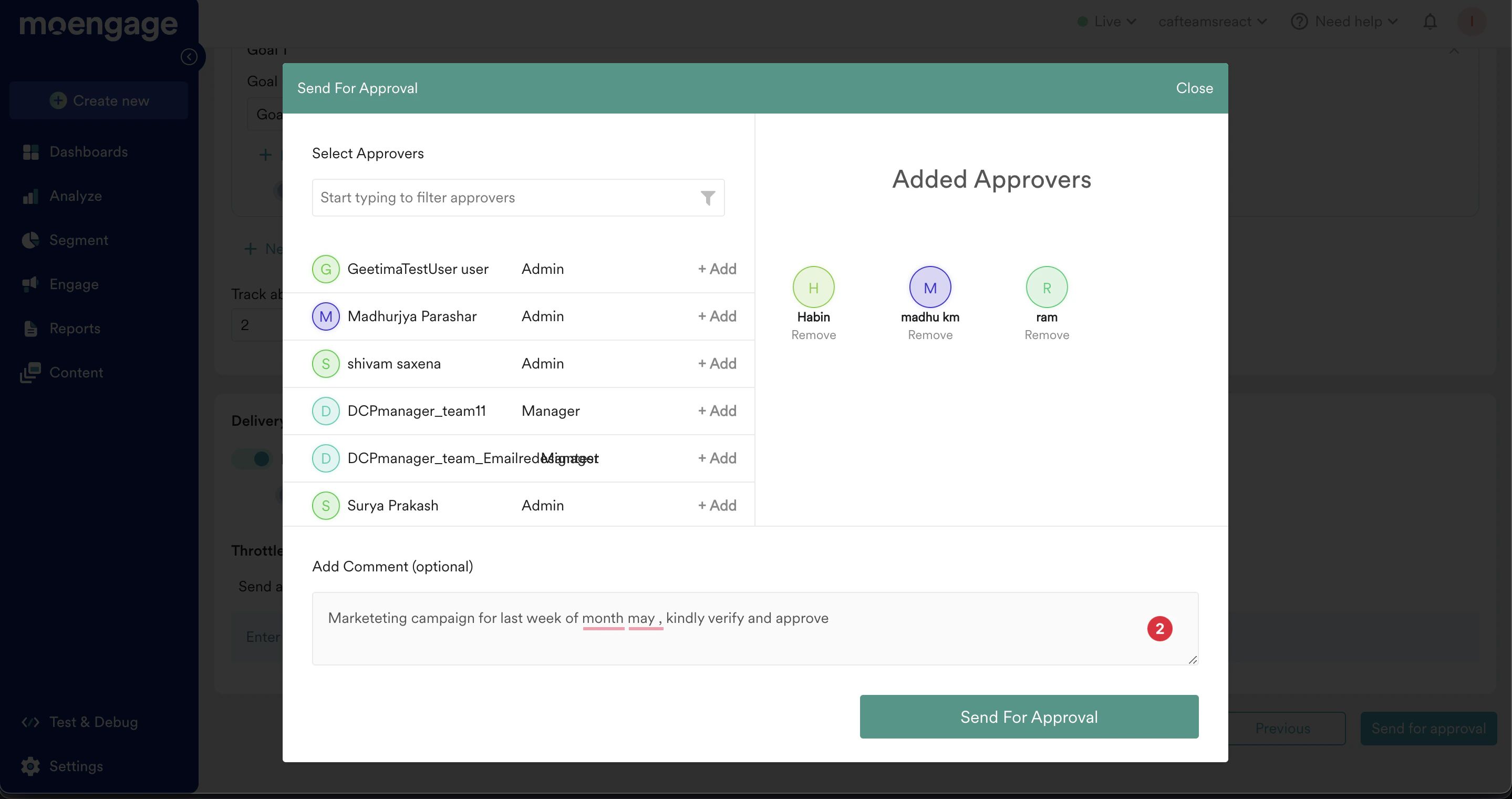The image size is (1512, 799).
Task: Collapse the sidebar with the arrow icon
Action: click(x=189, y=57)
